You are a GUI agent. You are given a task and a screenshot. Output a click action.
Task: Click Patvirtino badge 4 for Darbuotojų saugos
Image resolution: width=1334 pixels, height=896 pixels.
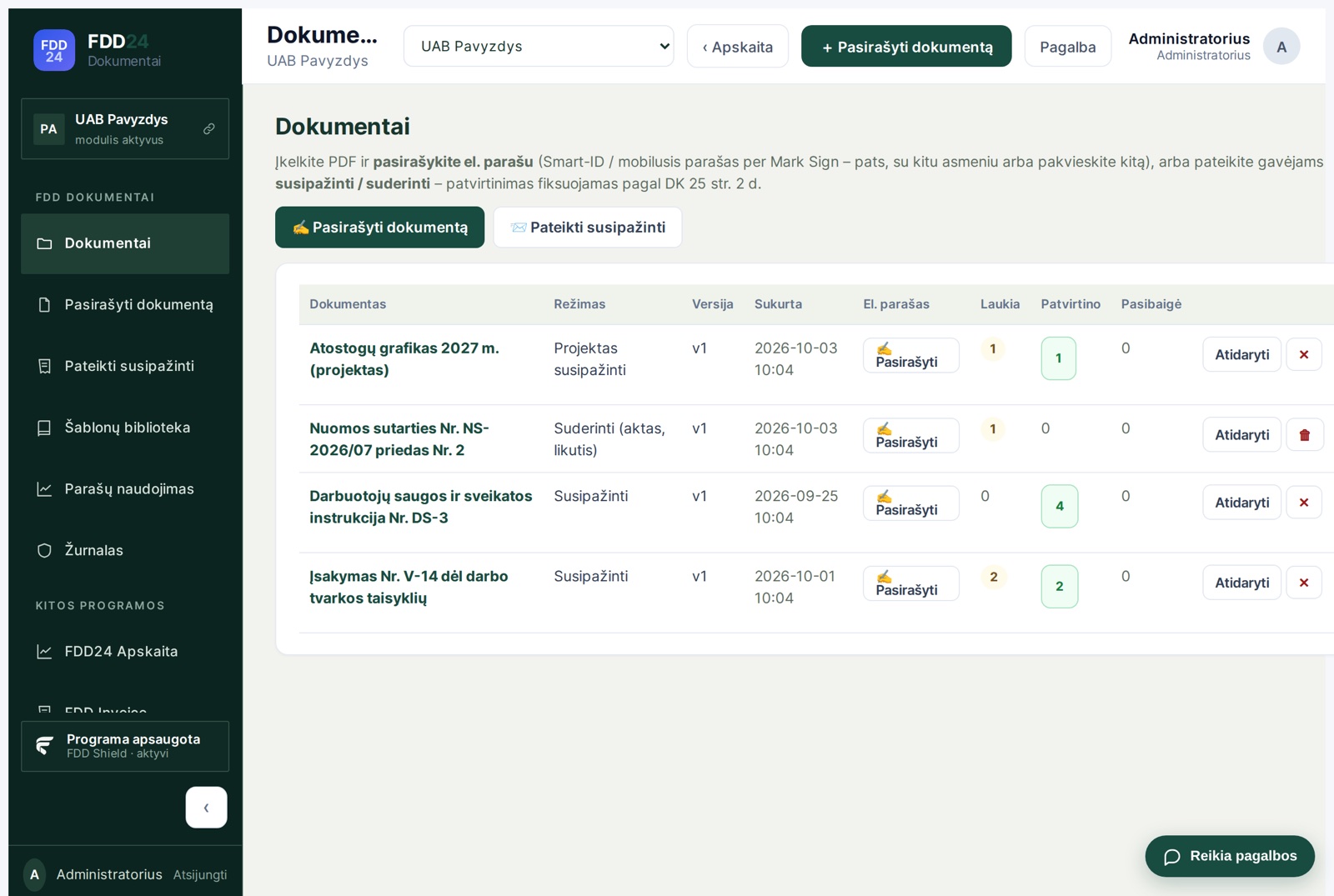(1060, 506)
